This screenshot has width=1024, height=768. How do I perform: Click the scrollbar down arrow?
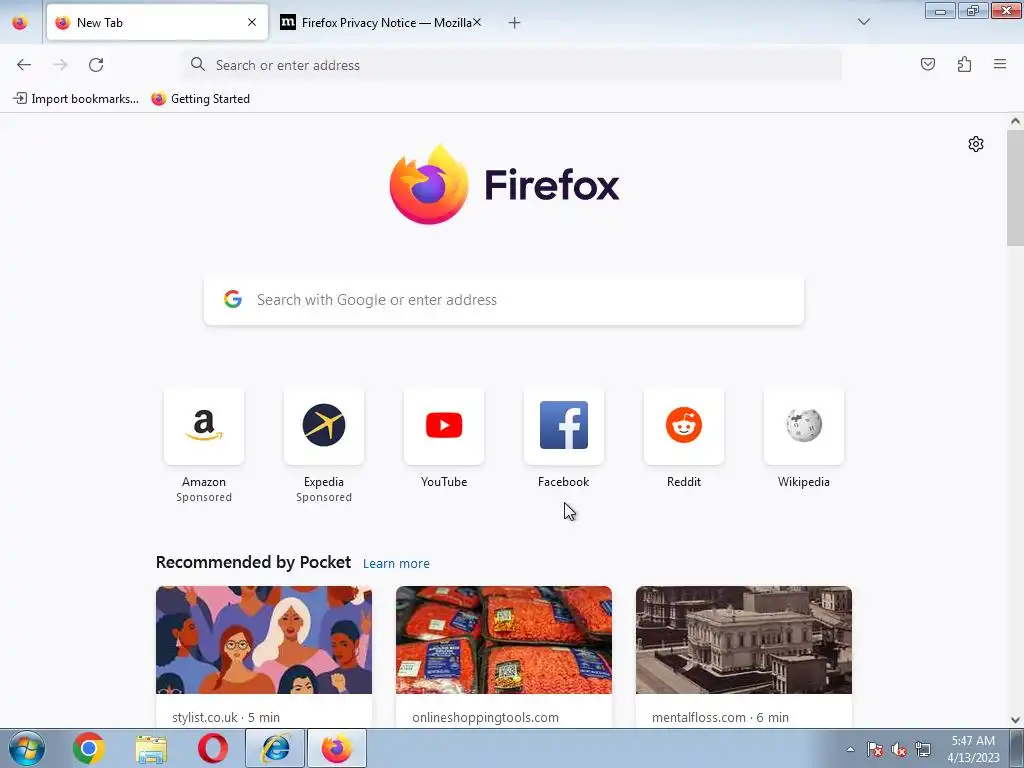point(1015,720)
